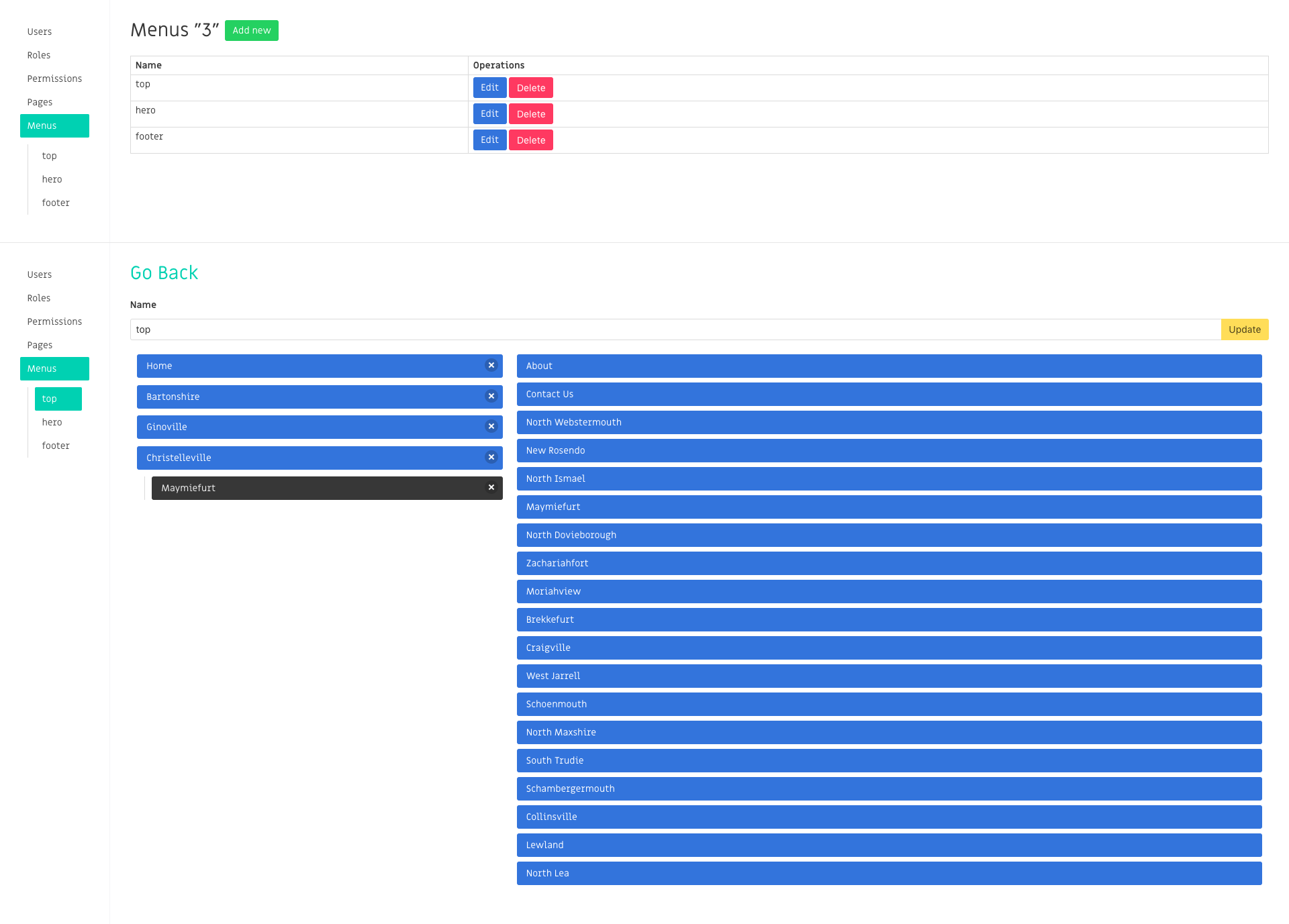1289x924 pixels.
Task: Click the x icon on Christelleville
Action: click(x=491, y=458)
